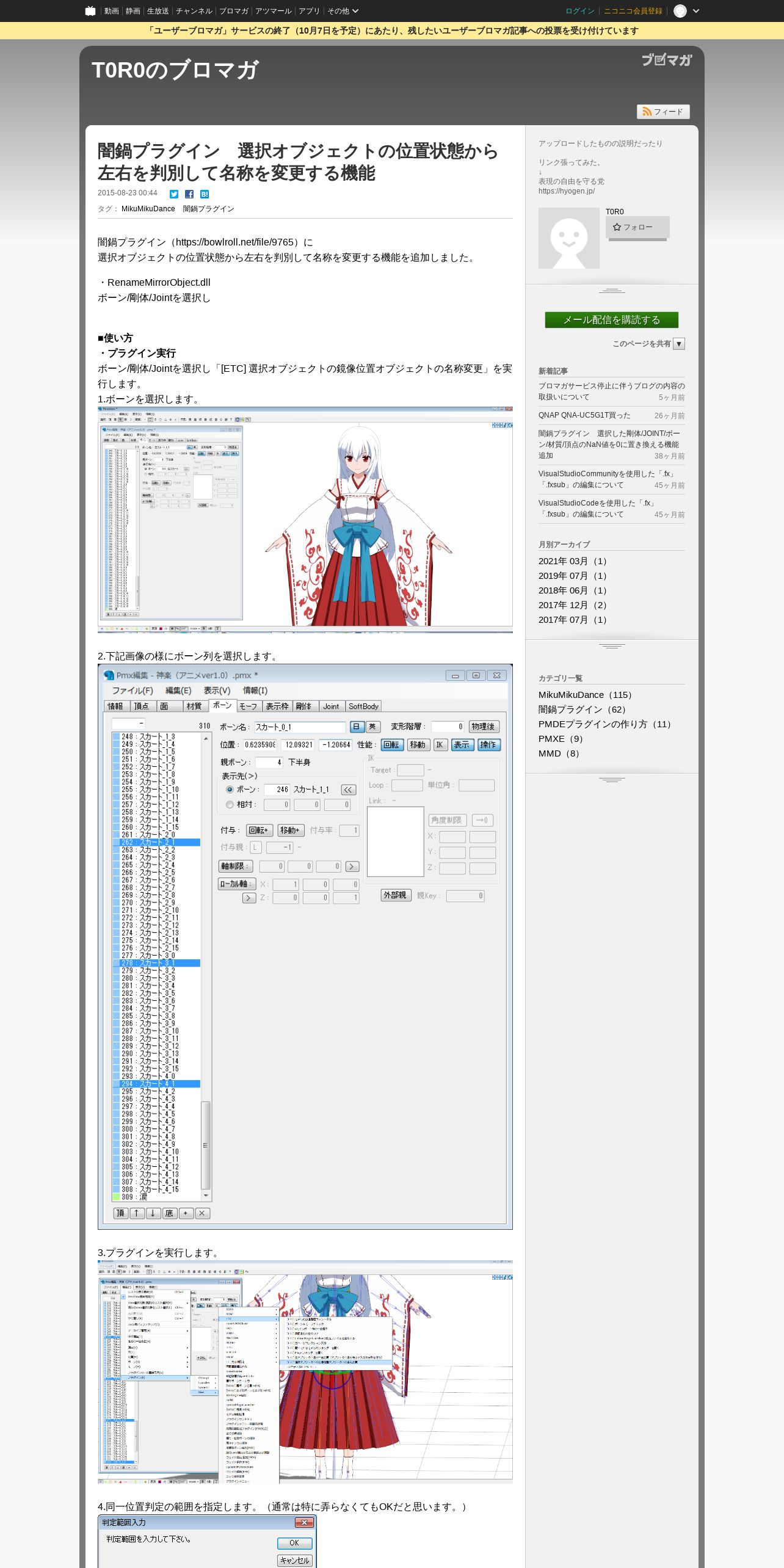
Task: Click the ログイン link
Action: coord(580,11)
